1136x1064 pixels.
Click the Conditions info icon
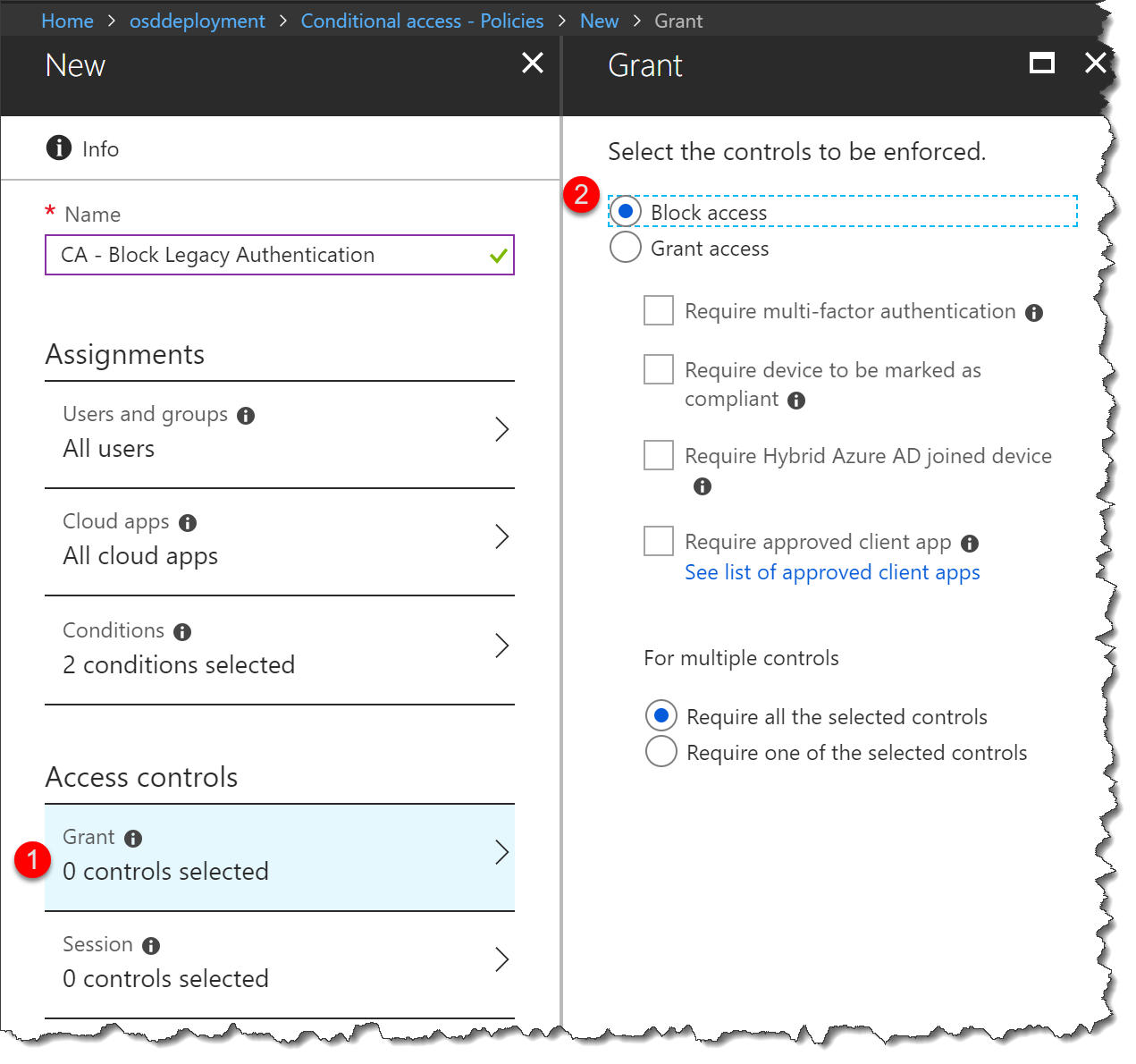tap(182, 630)
